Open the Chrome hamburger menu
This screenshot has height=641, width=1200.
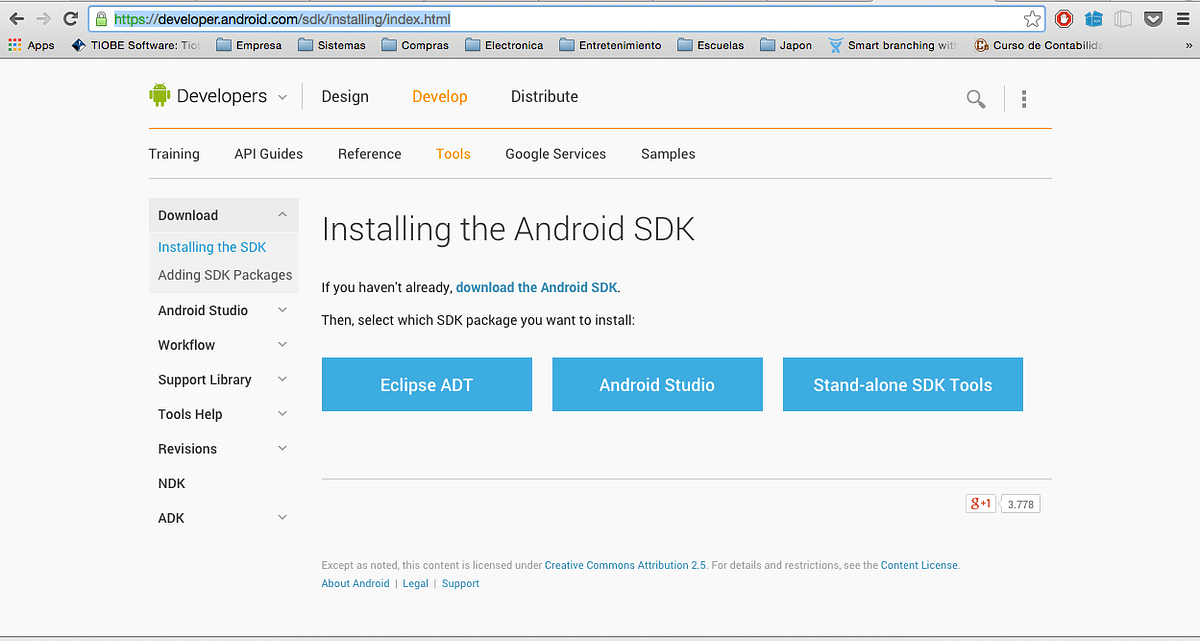click(1183, 18)
